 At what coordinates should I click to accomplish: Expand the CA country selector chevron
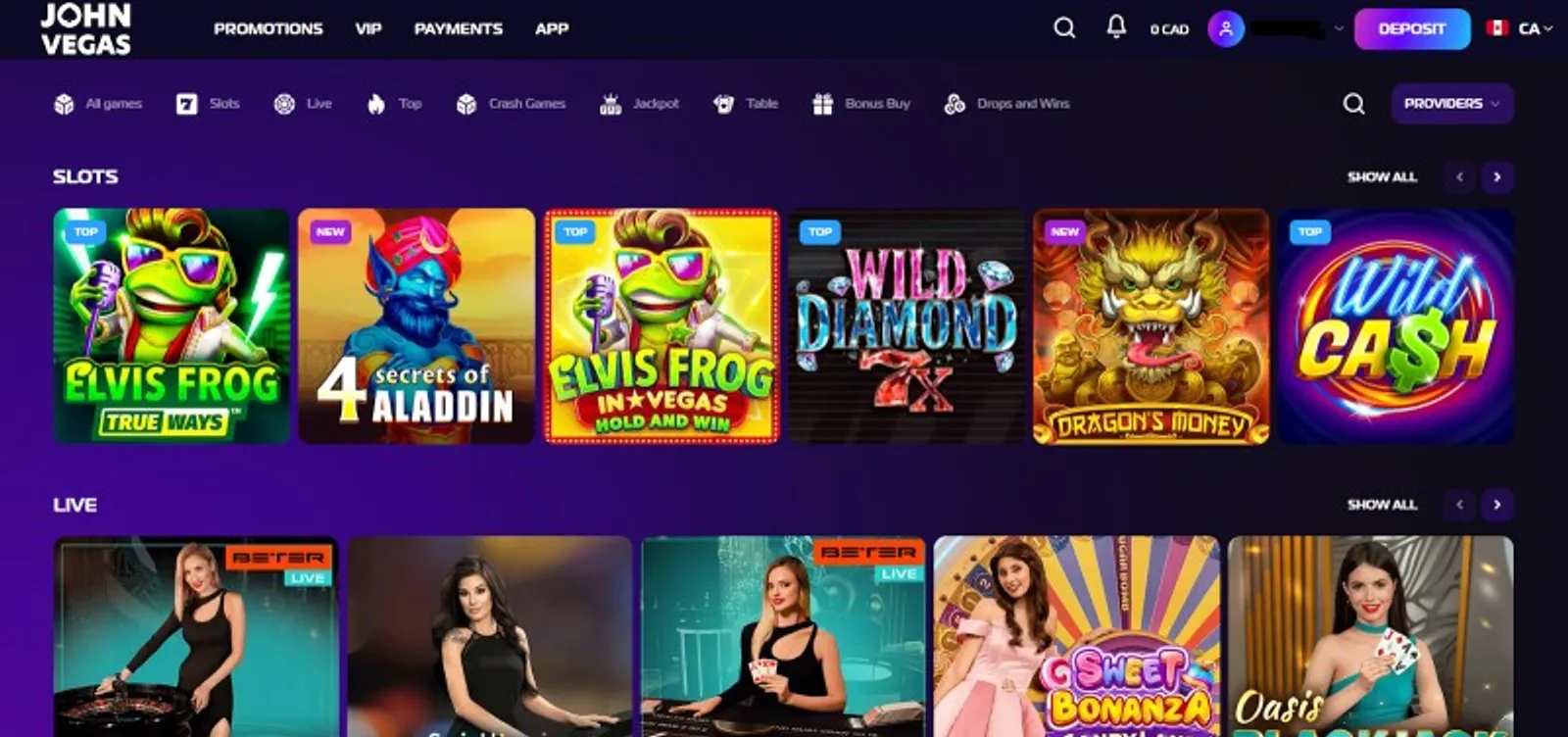[x=1548, y=29]
